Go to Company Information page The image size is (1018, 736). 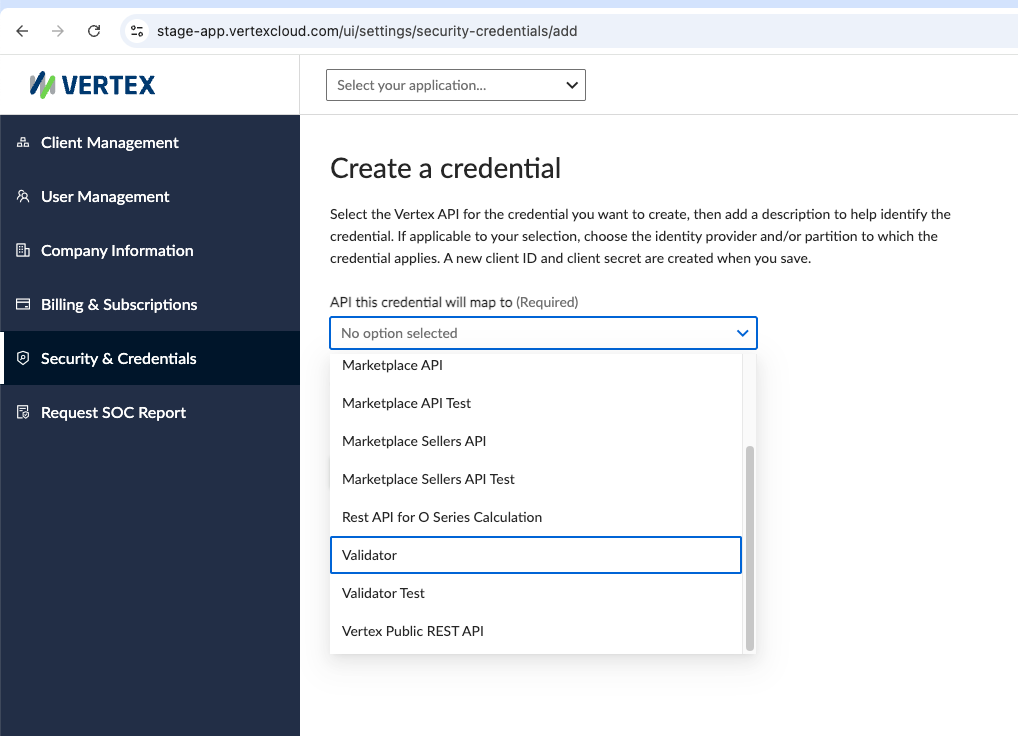click(150, 250)
